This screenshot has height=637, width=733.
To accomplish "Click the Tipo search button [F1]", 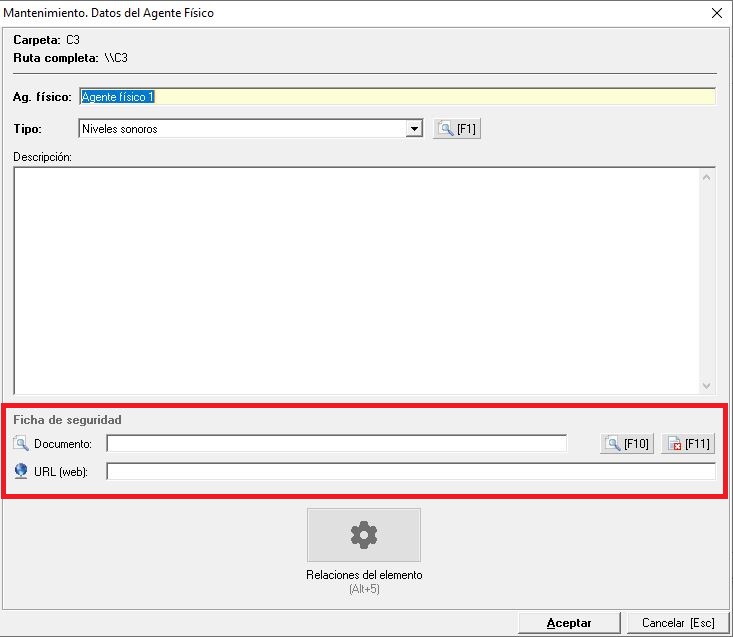I will 457,129.
